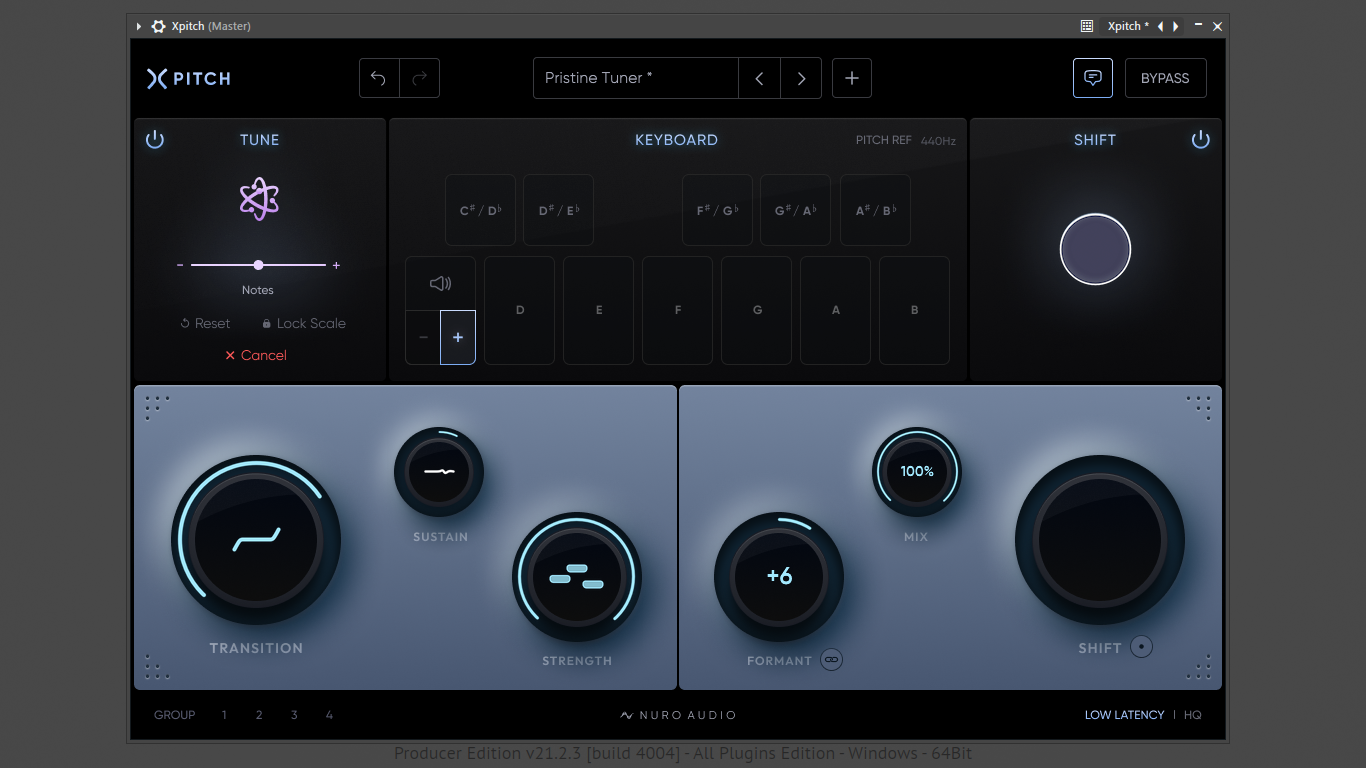The width and height of the screenshot is (1366, 768).
Task: Click the large SHIFT knob
Action: (x=1100, y=541)
